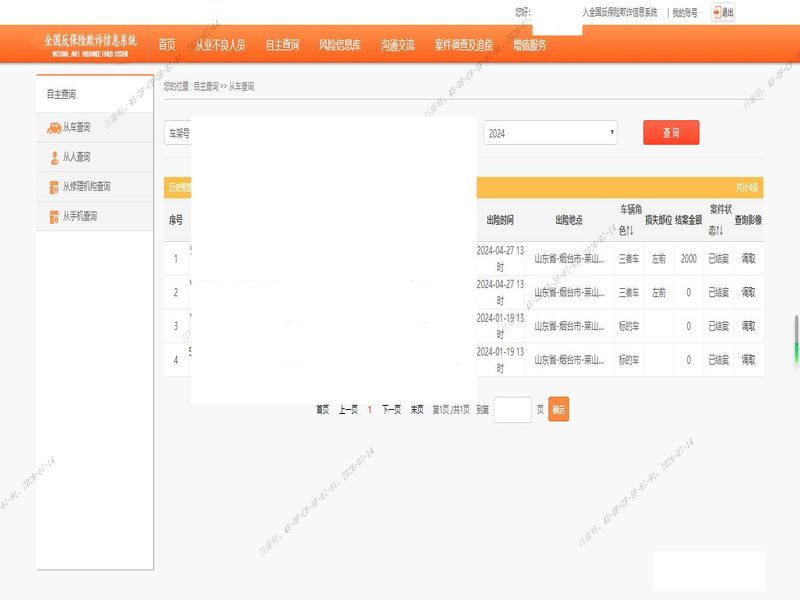Click the icon beside 从修理机构查询
The height and width of the screenshot is (600, 800).
tap(54, 187)
